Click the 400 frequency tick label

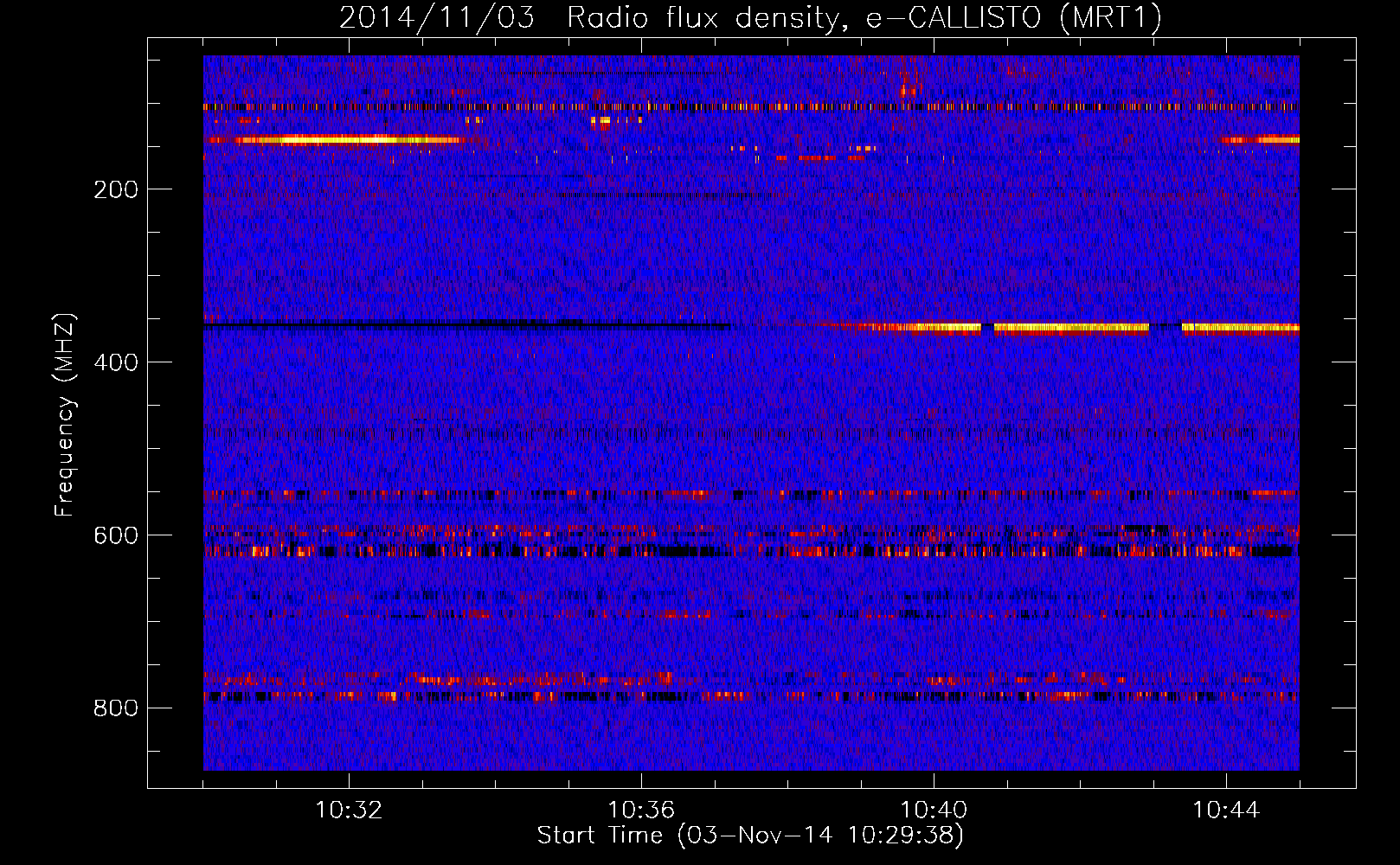coord(116,362)
